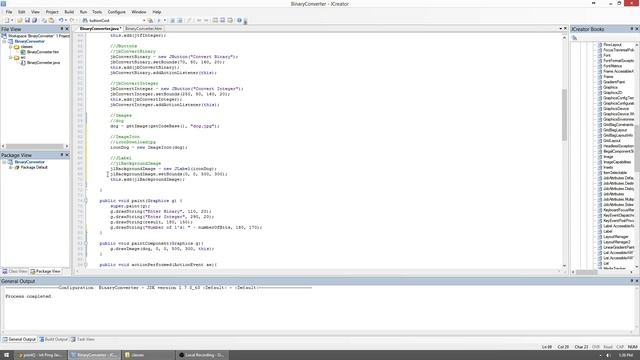Image resolution: width=640 pixels, height=360 pixels.
Task: Open the Tools menu
Action: point(97,12)
